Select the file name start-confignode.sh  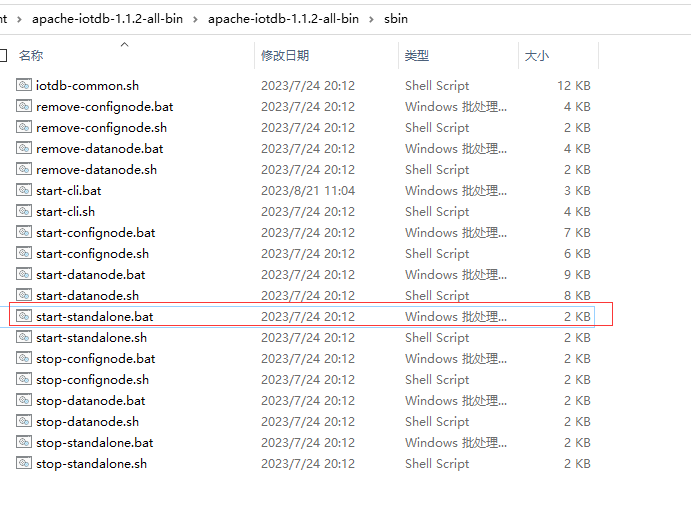(x=93, y=254)
